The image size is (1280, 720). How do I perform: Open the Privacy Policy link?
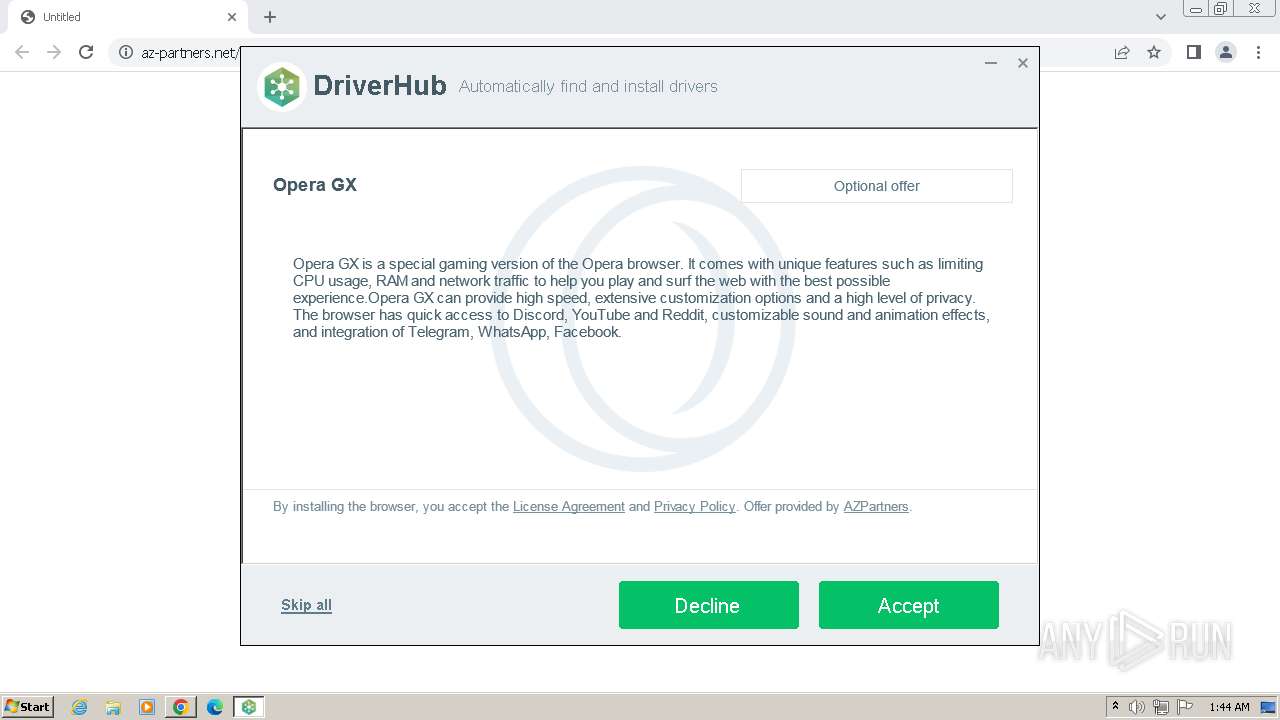694,507
